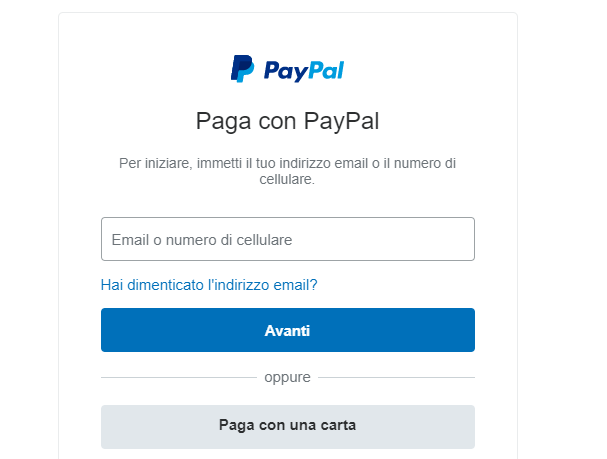This screenshot has height=459, width=607.
Task: Click the Per iniziare instruction paragraph
Action: point(287,171)
